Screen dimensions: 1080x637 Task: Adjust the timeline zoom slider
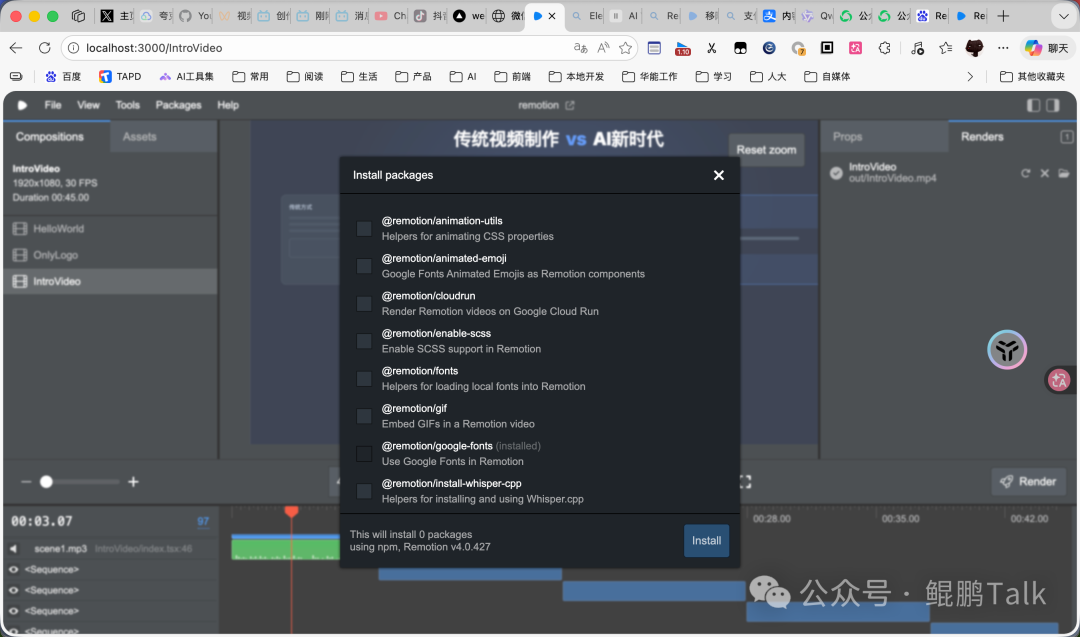click(46, 481)
